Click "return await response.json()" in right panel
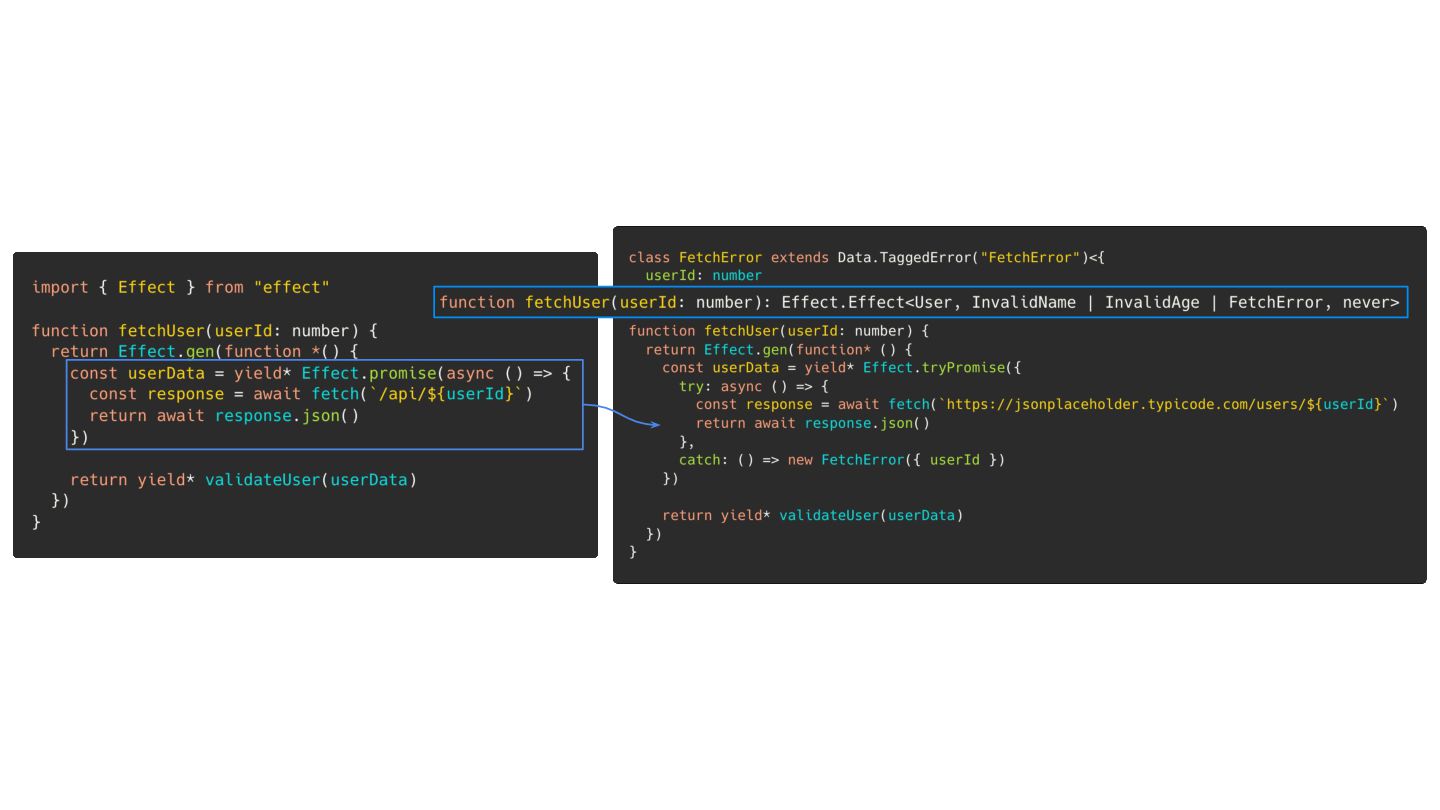Image resolution: width=1440 pixels, height=810 pixels. point(813,423)
